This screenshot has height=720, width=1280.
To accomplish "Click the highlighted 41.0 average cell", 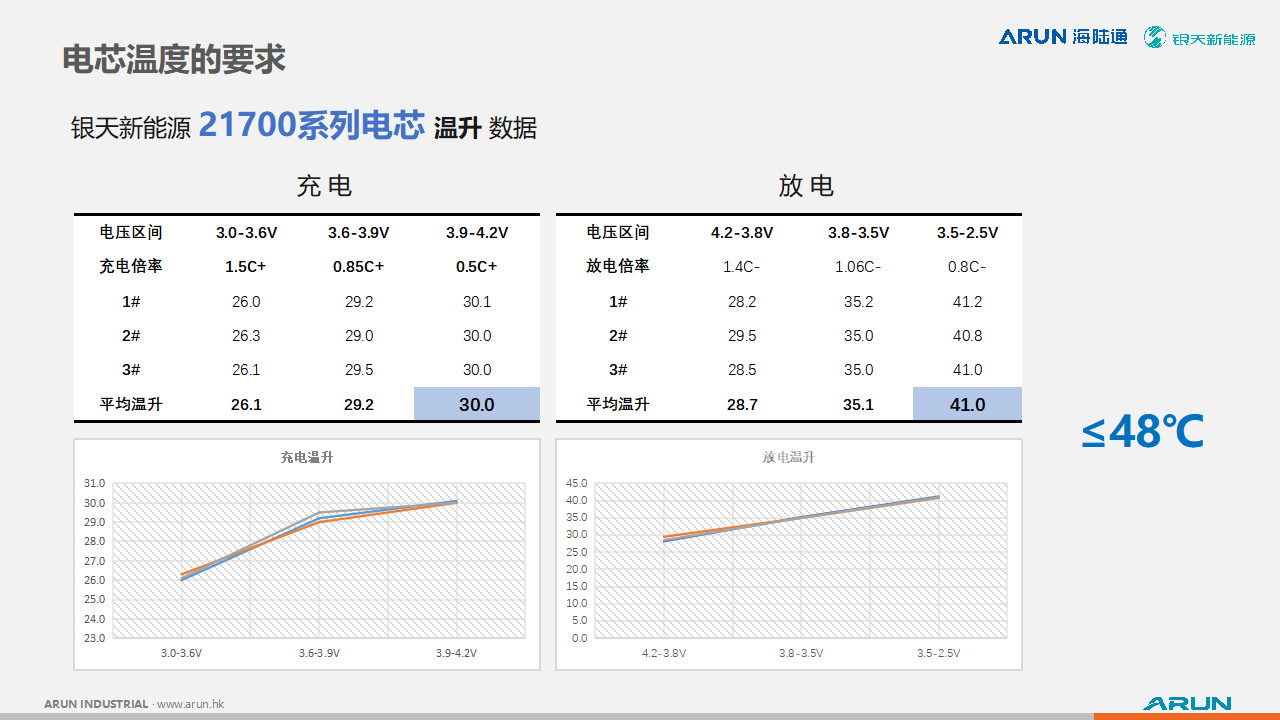I will (x=967, y=404).
